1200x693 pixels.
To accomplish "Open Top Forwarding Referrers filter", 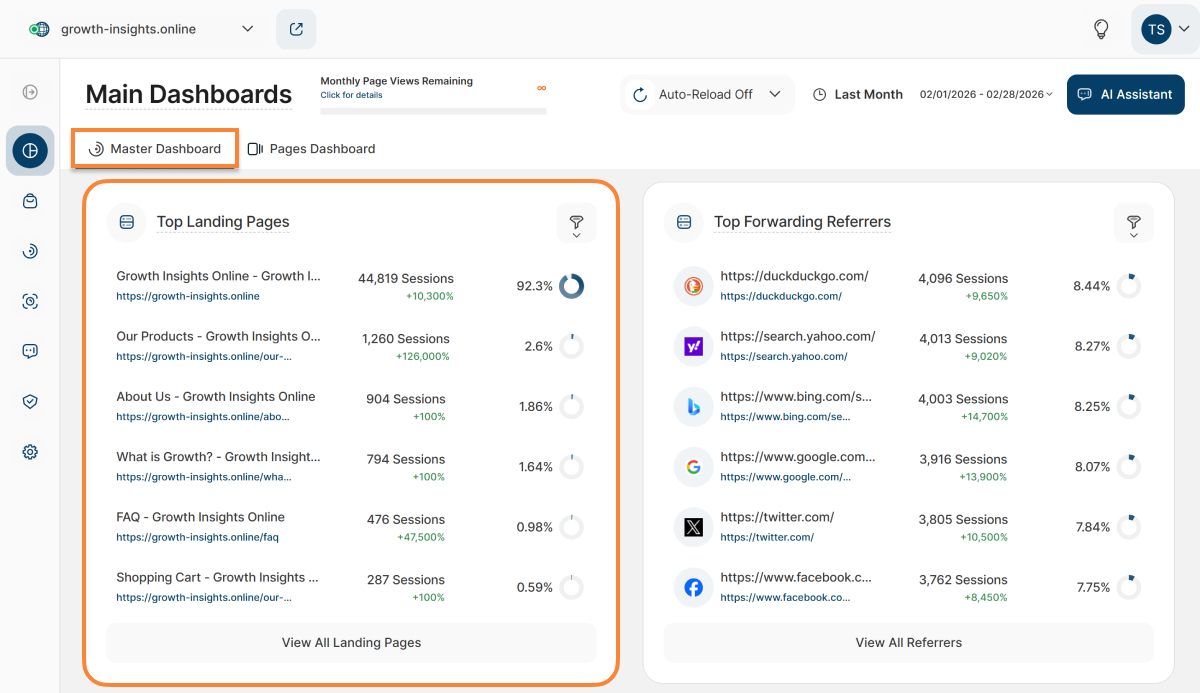I will tap(1133, 223).
